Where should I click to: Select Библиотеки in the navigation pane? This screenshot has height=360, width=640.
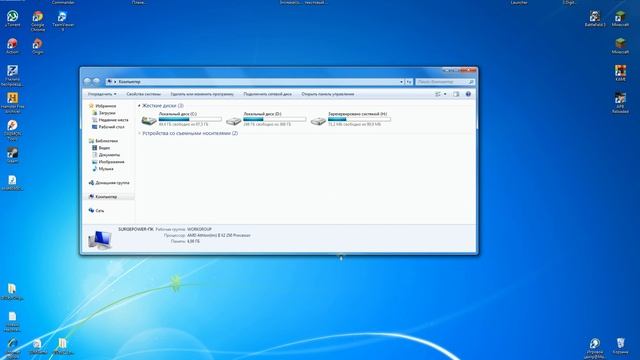(106, 141)
